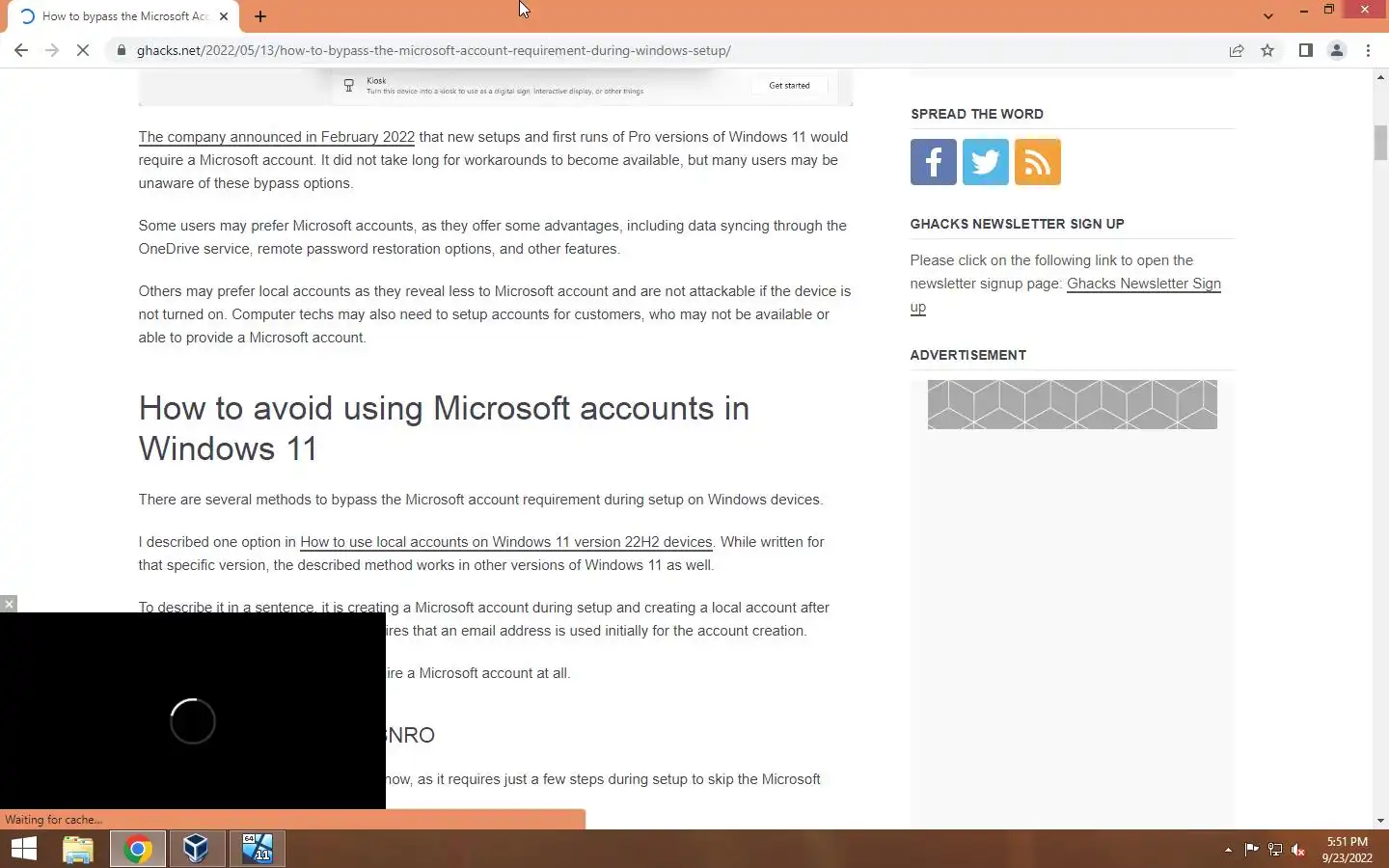Show hidden system tray icons

coord(1228,850)
